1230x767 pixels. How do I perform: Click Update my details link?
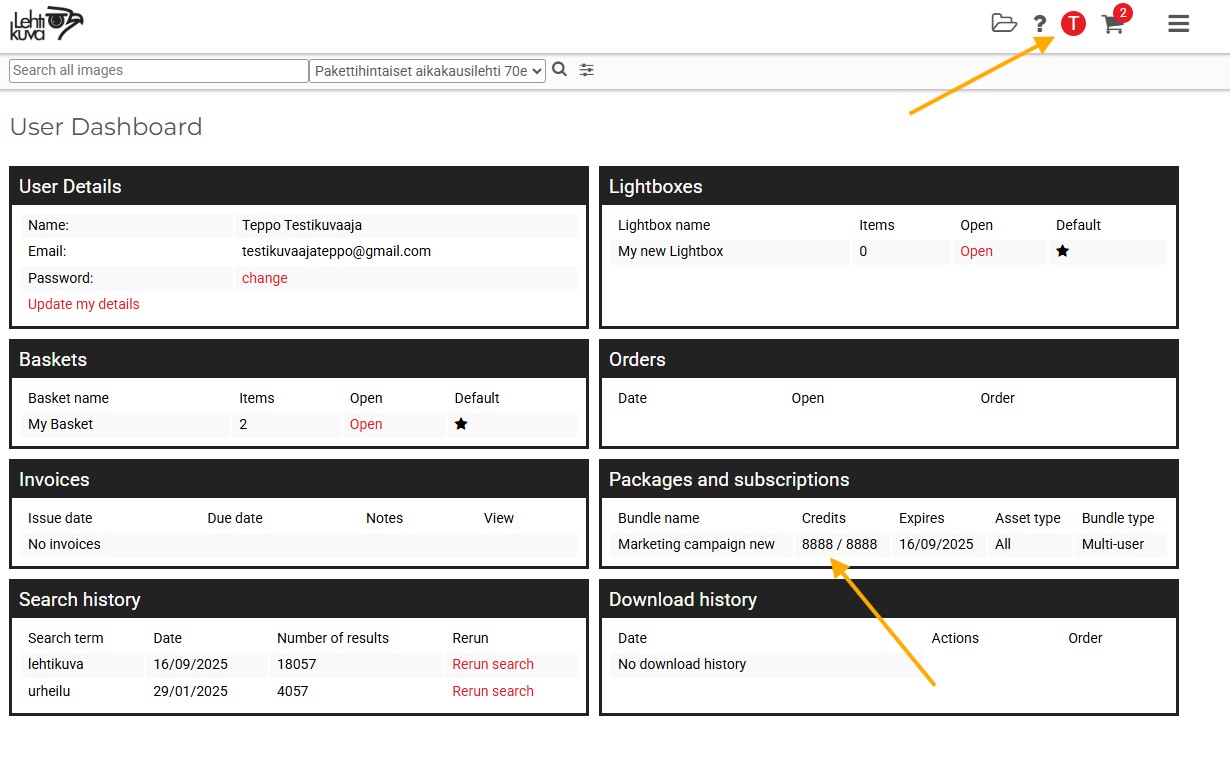84,304
